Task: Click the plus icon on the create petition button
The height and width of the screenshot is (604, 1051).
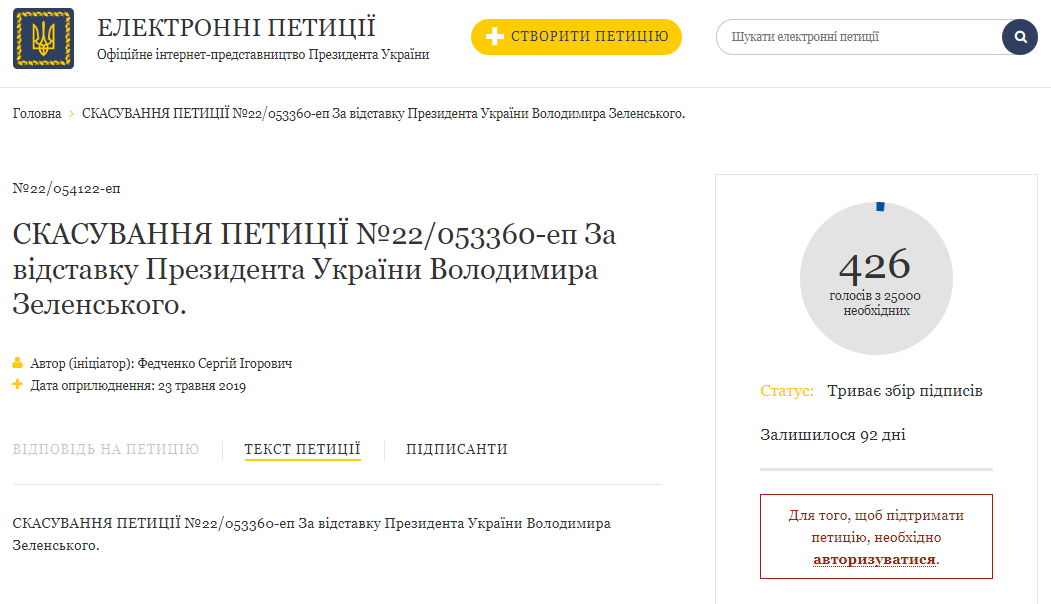Action: coord(494,37)
